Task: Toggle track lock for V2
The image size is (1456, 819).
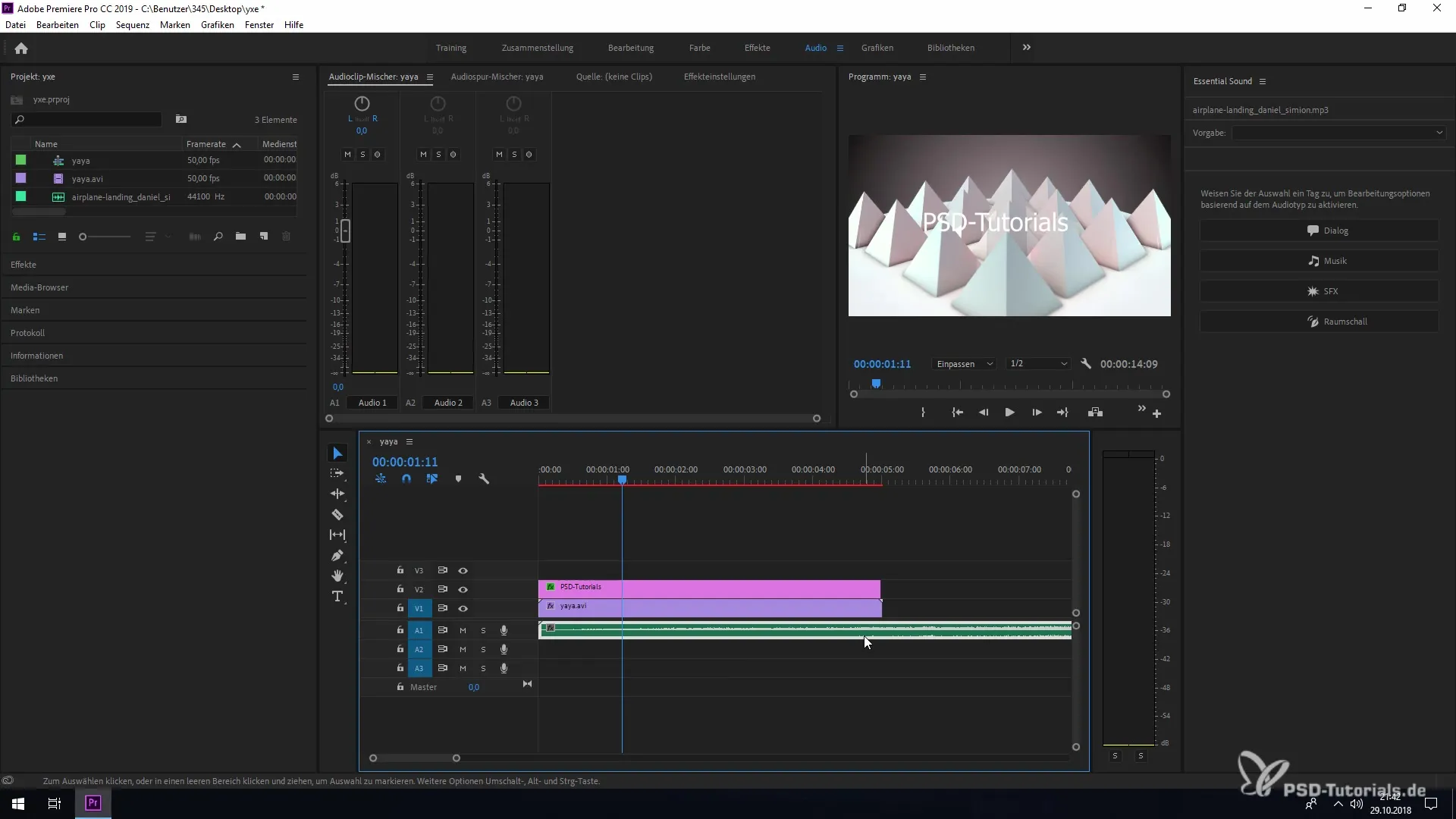Action: point(400,589)
